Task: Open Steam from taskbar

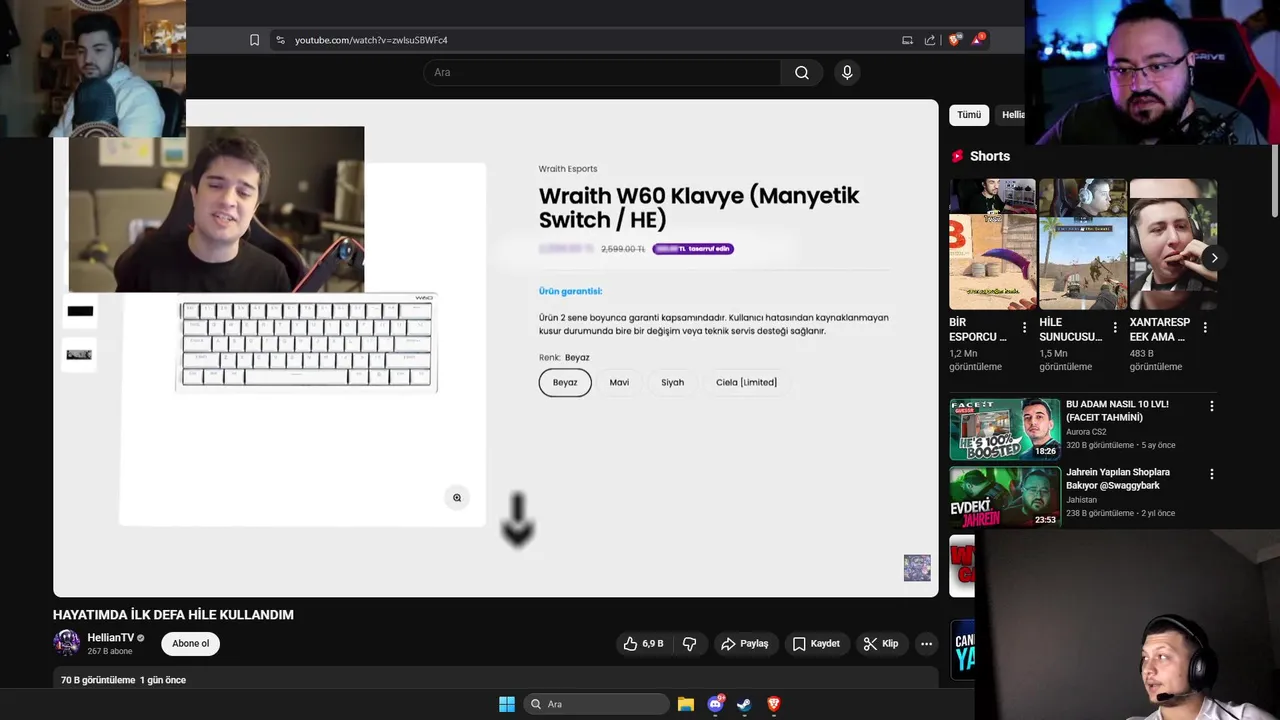Action: tap(744, 704)
